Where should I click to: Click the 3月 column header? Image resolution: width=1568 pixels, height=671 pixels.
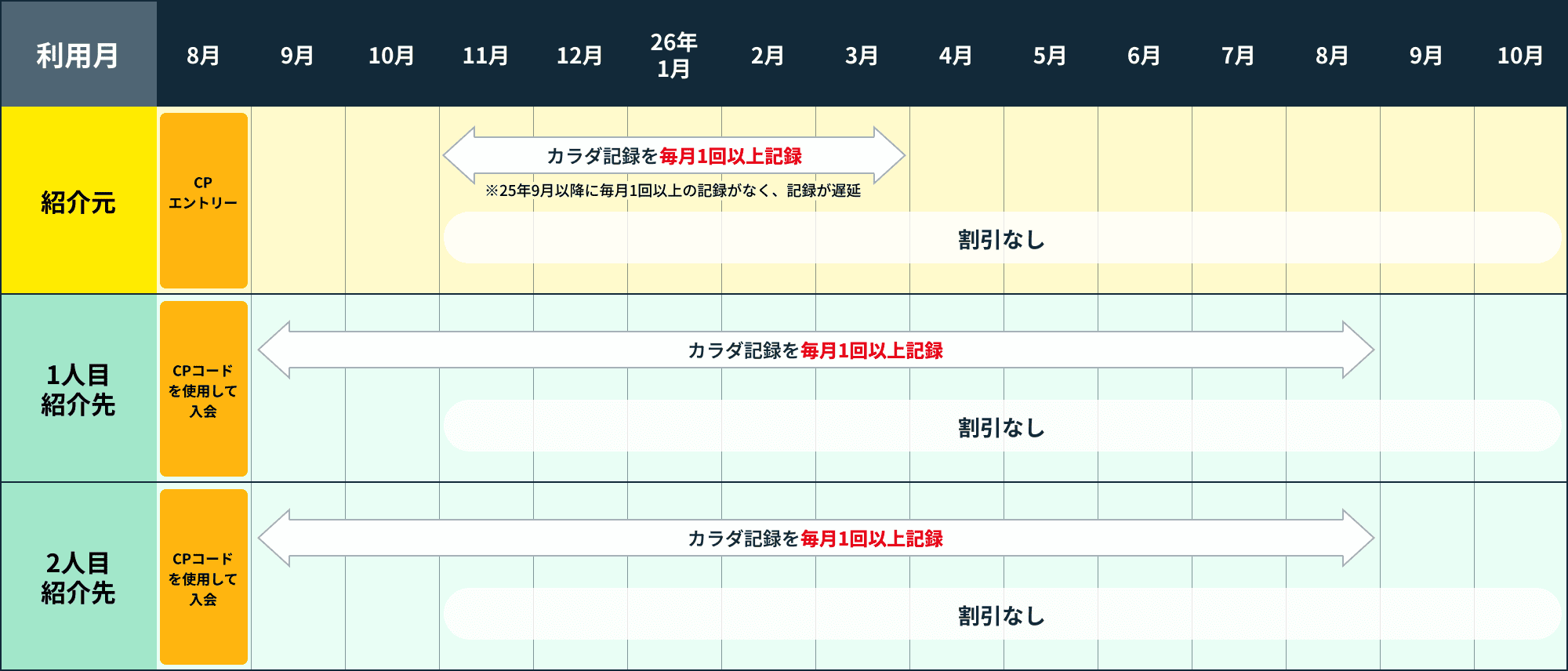(x=862, y=56)
